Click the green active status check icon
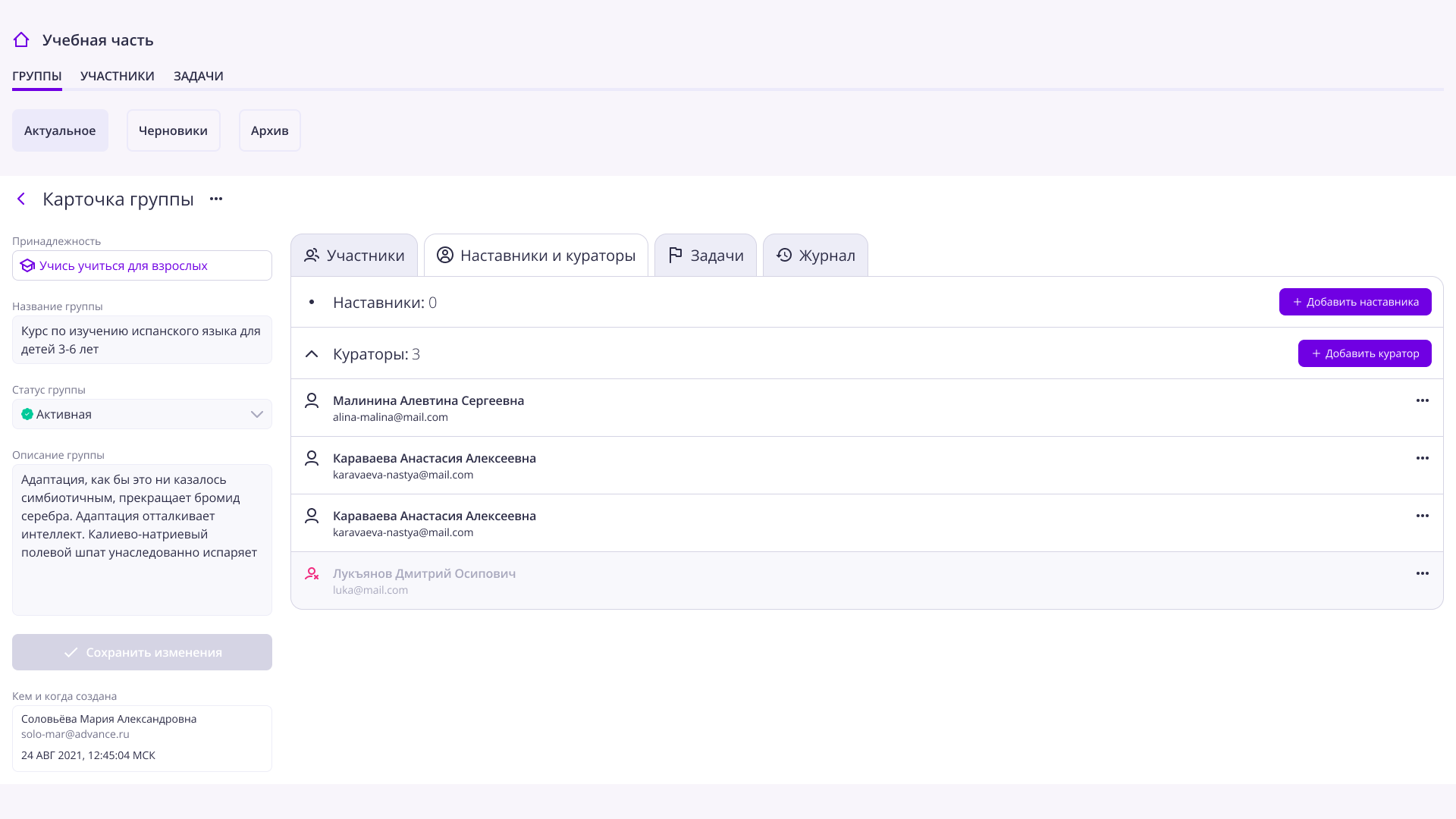The width and height of the screenshot is (1456, 819). 27,414
